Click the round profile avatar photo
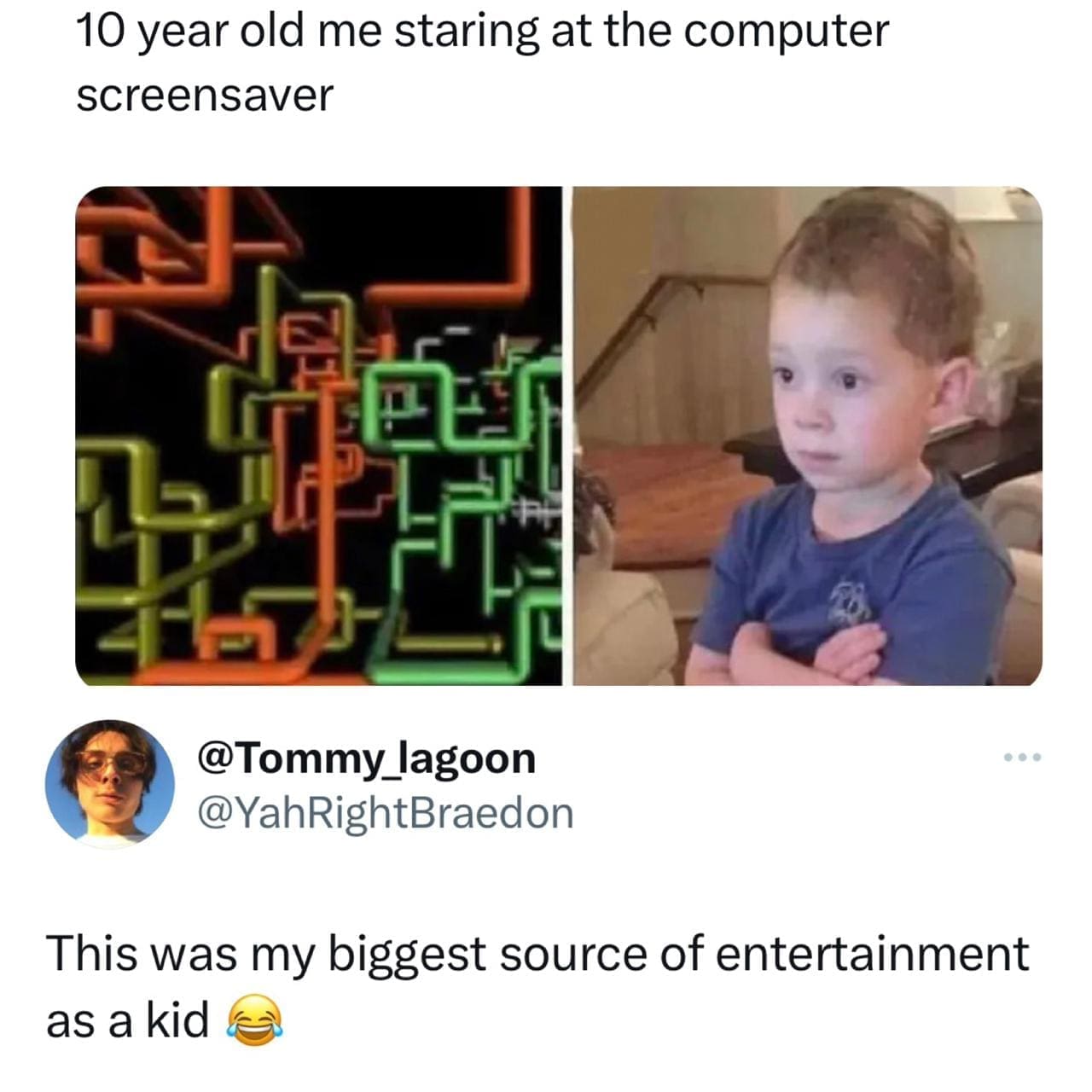The width and height of the screenshot is (1092, 1092). click(x=109, y=783)
